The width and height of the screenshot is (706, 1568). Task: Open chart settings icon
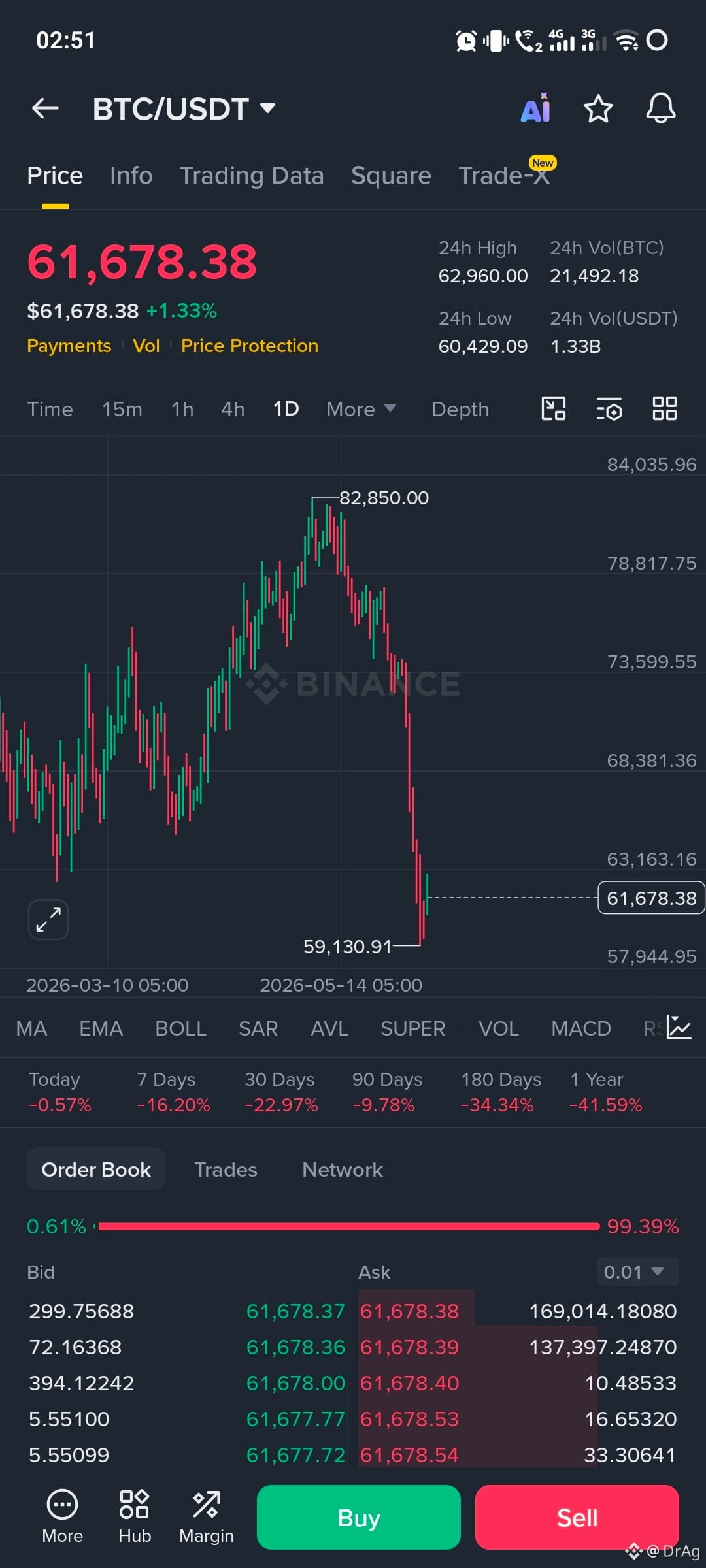[609, 409]
